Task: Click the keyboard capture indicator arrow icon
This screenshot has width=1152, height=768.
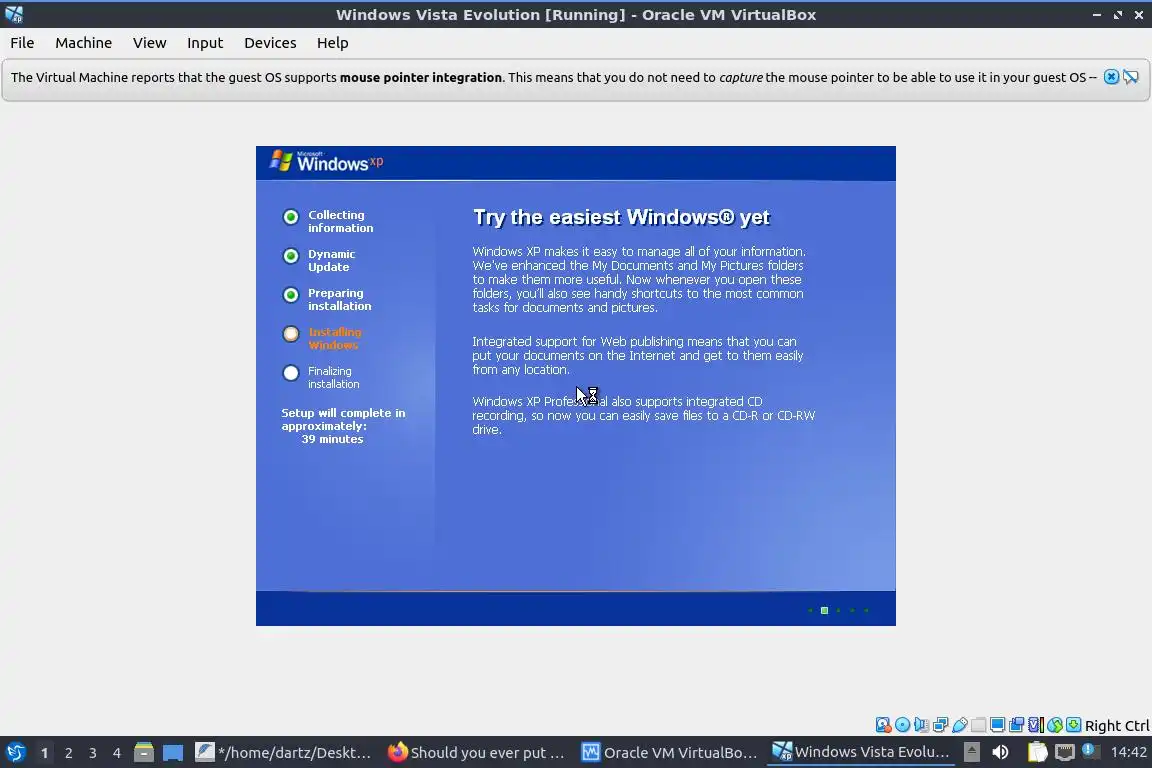Action: 1073,725
